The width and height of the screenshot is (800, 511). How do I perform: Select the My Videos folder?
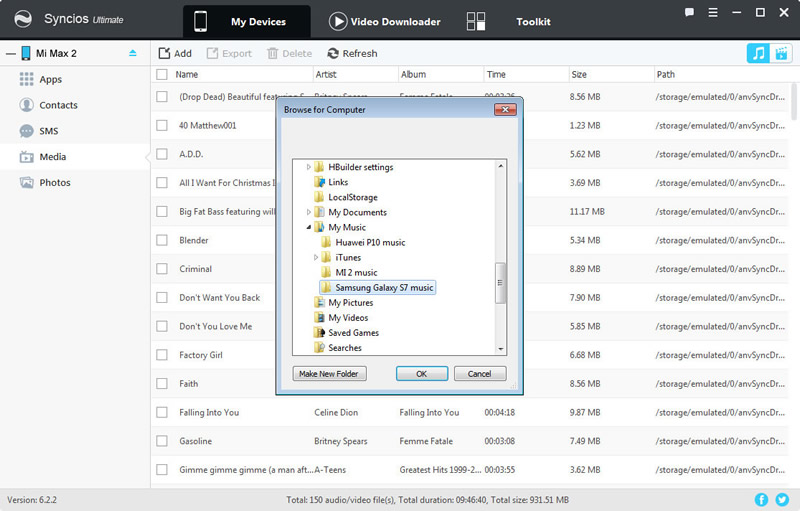tap(348, 318)
